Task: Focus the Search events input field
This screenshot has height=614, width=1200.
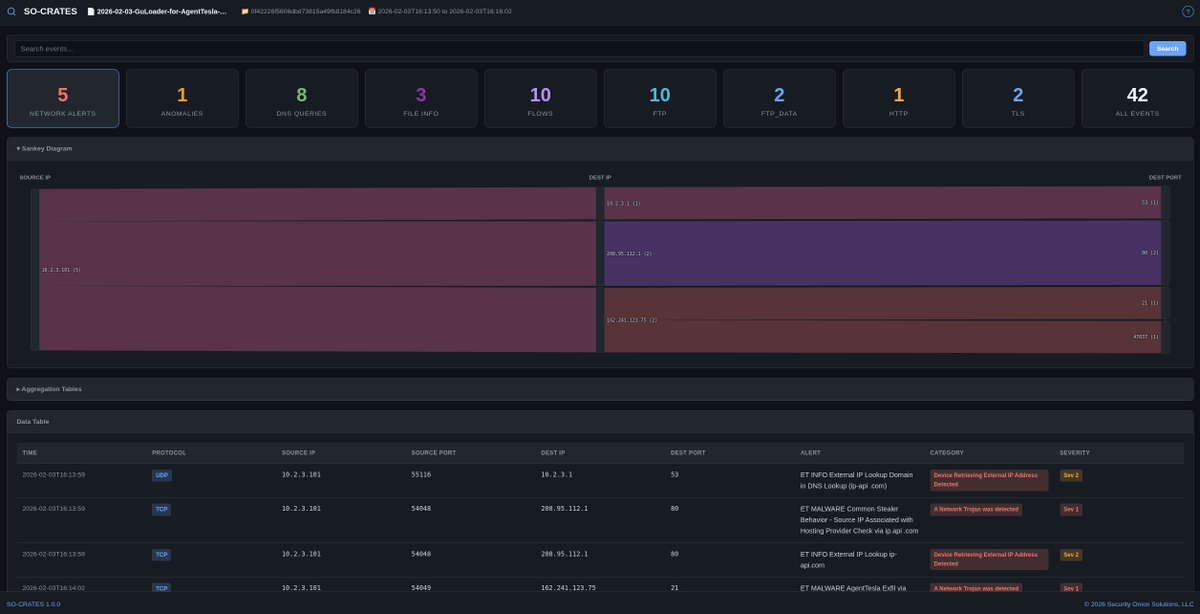Action: [579, 48]
